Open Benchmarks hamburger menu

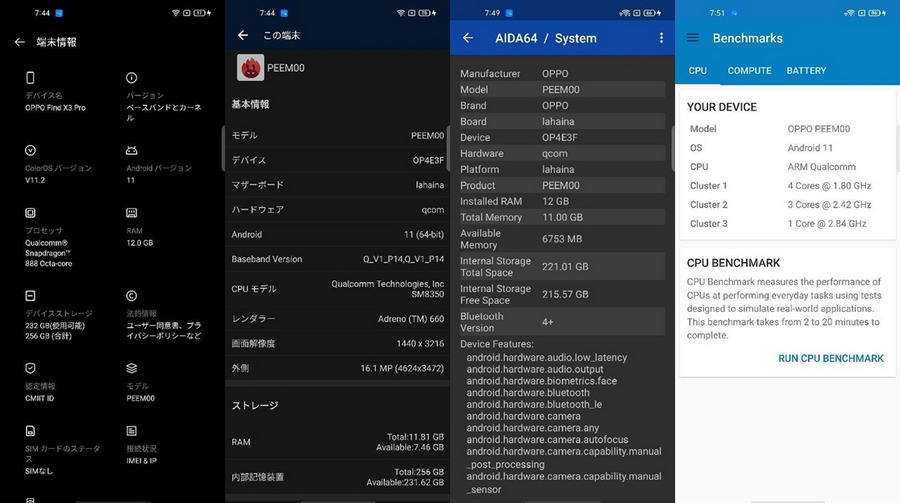coord(693,38)
